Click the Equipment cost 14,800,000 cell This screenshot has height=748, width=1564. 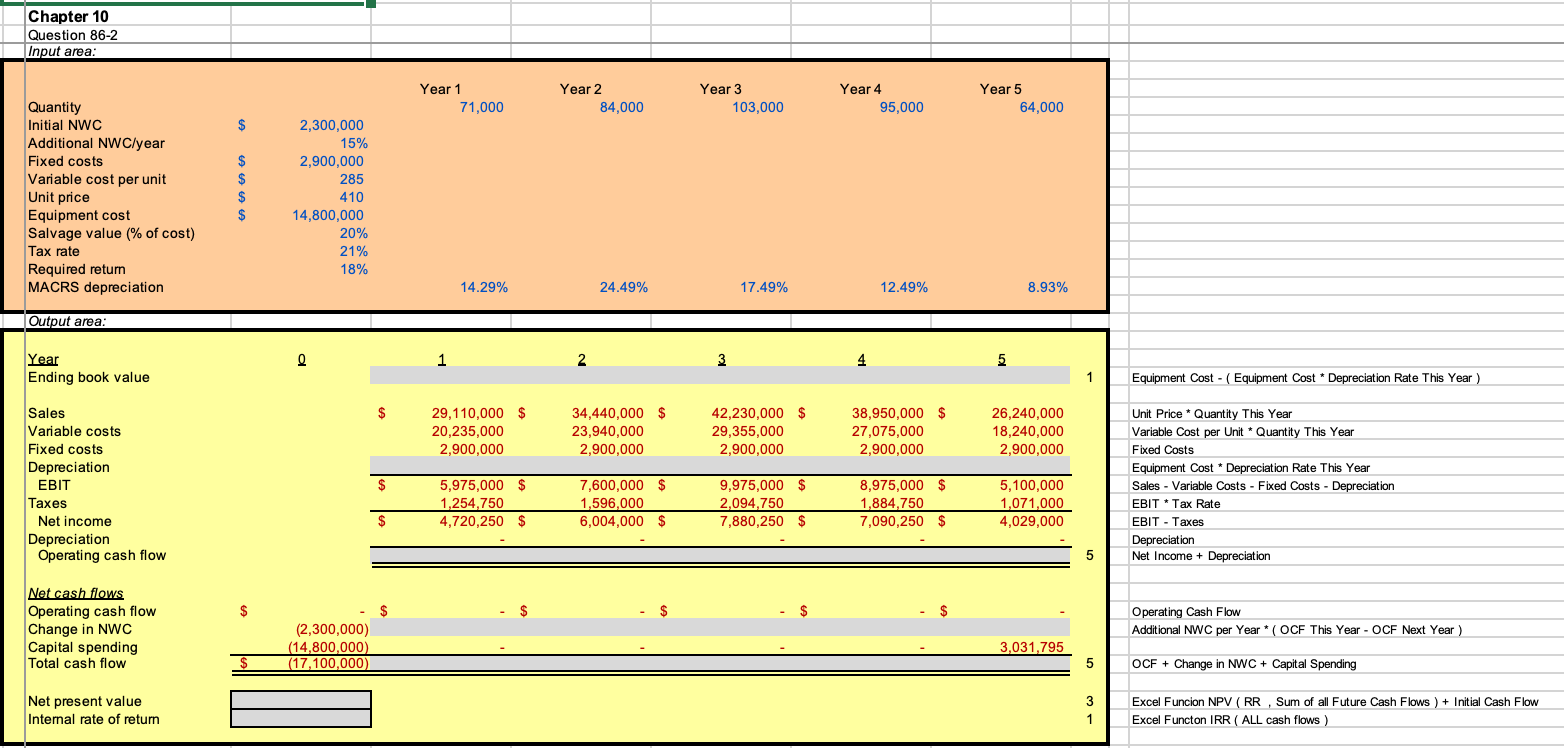pos(327,215)
